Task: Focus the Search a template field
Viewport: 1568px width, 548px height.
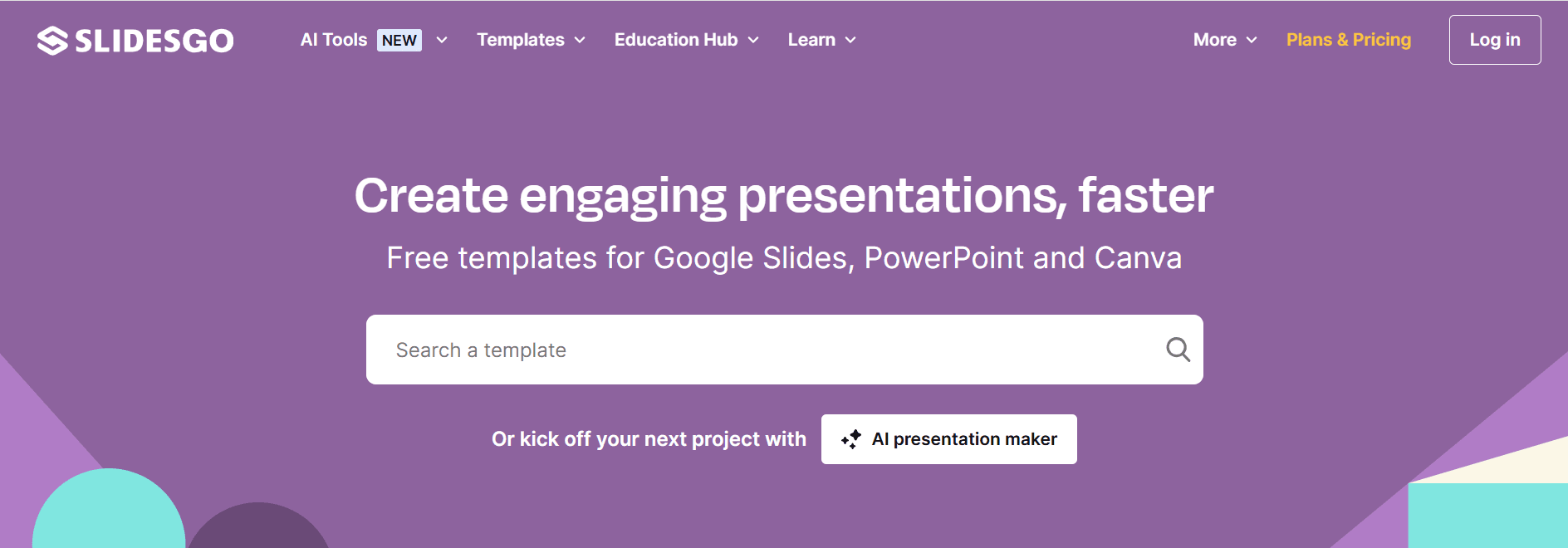Action: coord(764,350)
